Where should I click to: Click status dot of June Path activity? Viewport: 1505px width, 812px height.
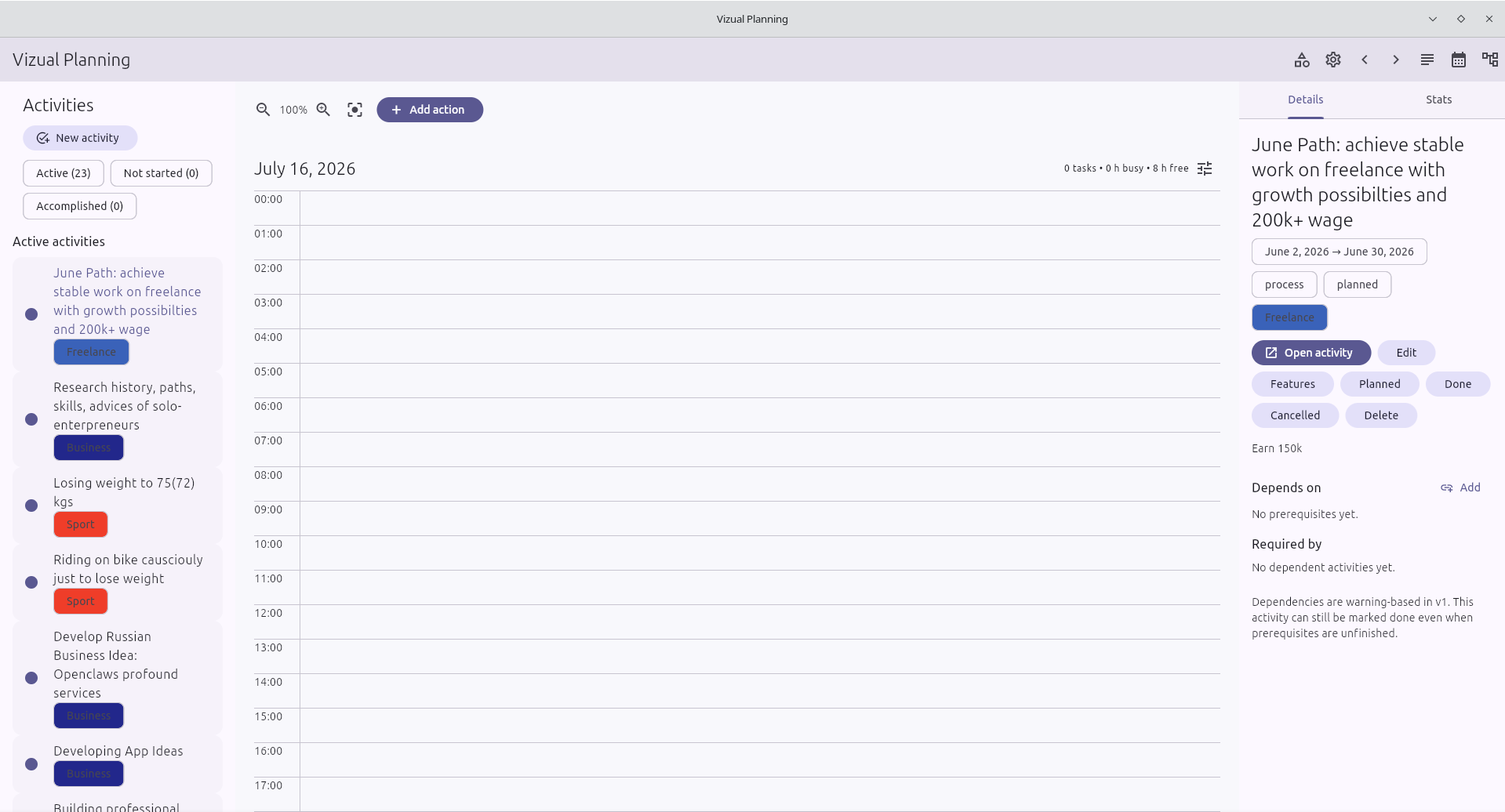31,314
